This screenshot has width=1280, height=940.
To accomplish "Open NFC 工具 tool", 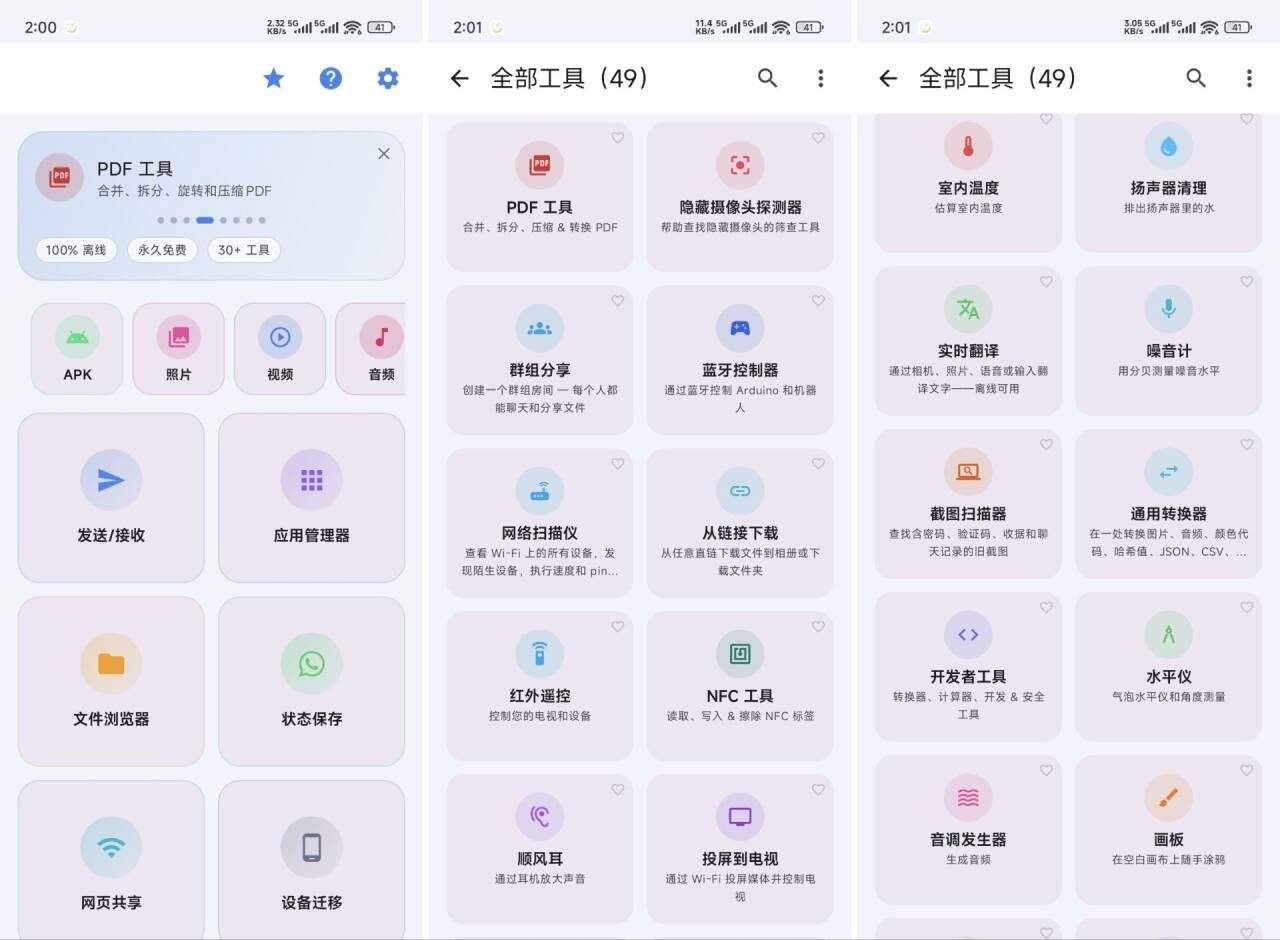I will (740, 686).
